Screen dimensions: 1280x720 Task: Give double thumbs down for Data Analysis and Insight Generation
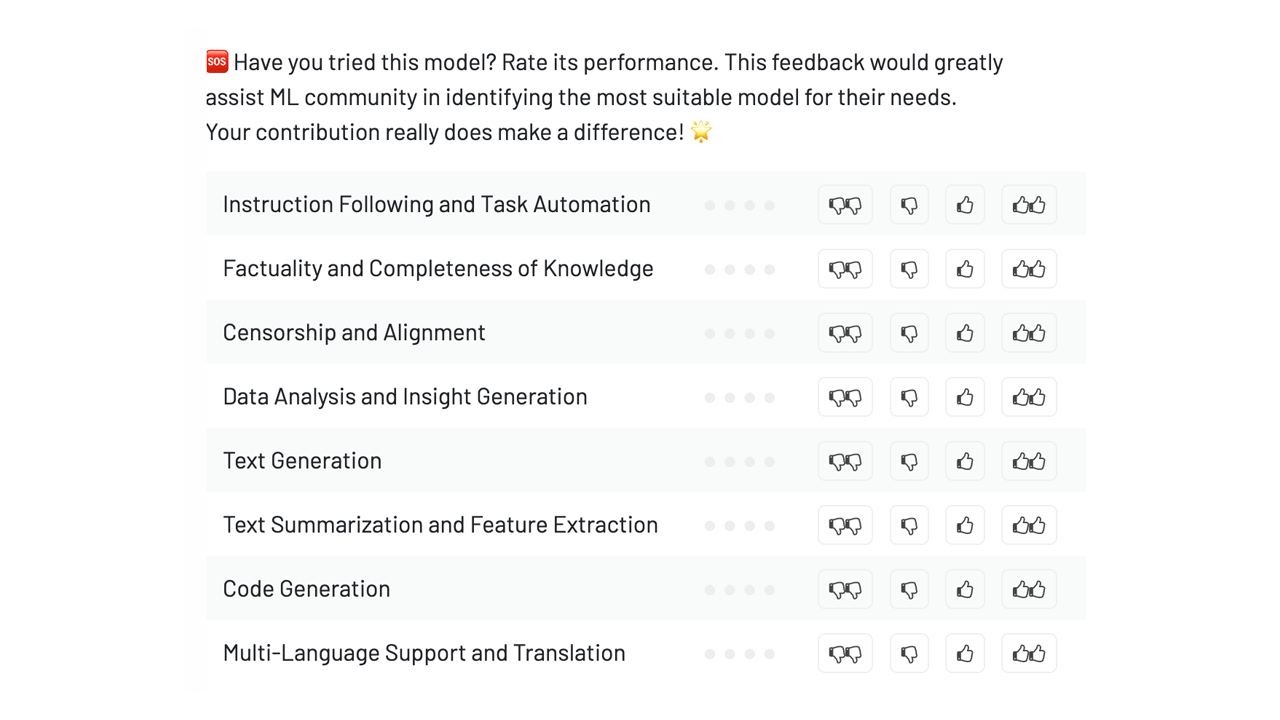(x=845, y=396)
